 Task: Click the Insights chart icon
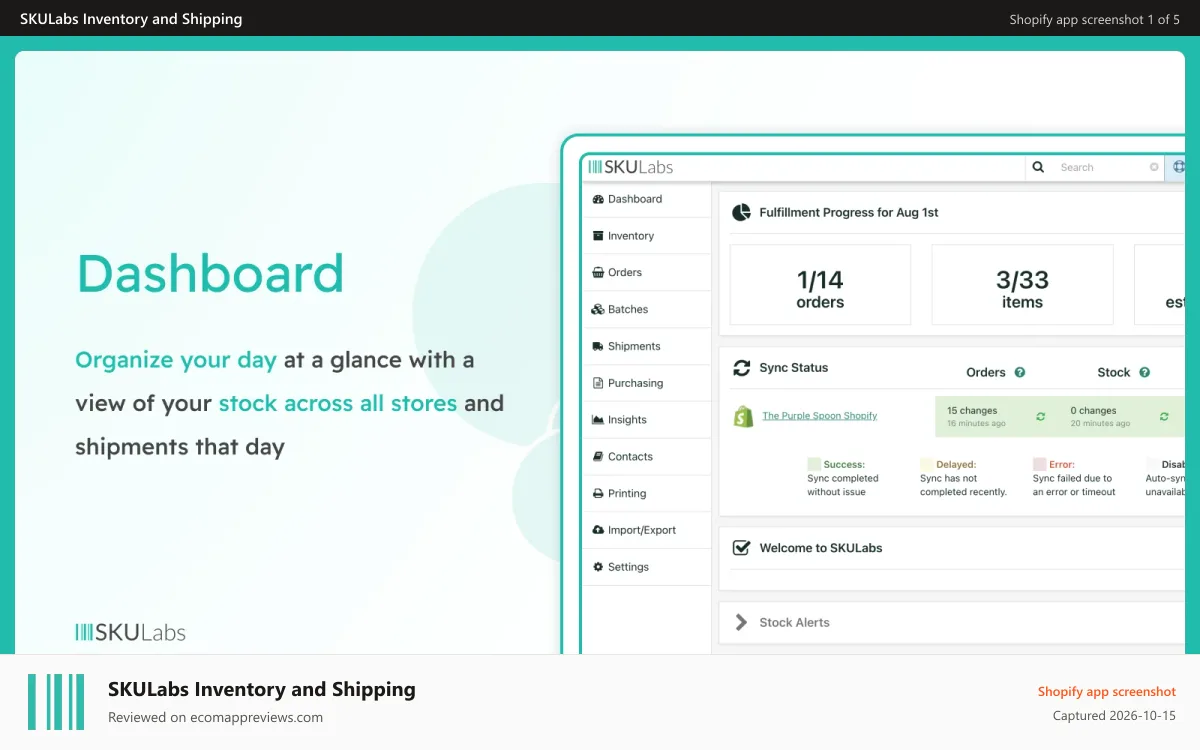[598, 420]
